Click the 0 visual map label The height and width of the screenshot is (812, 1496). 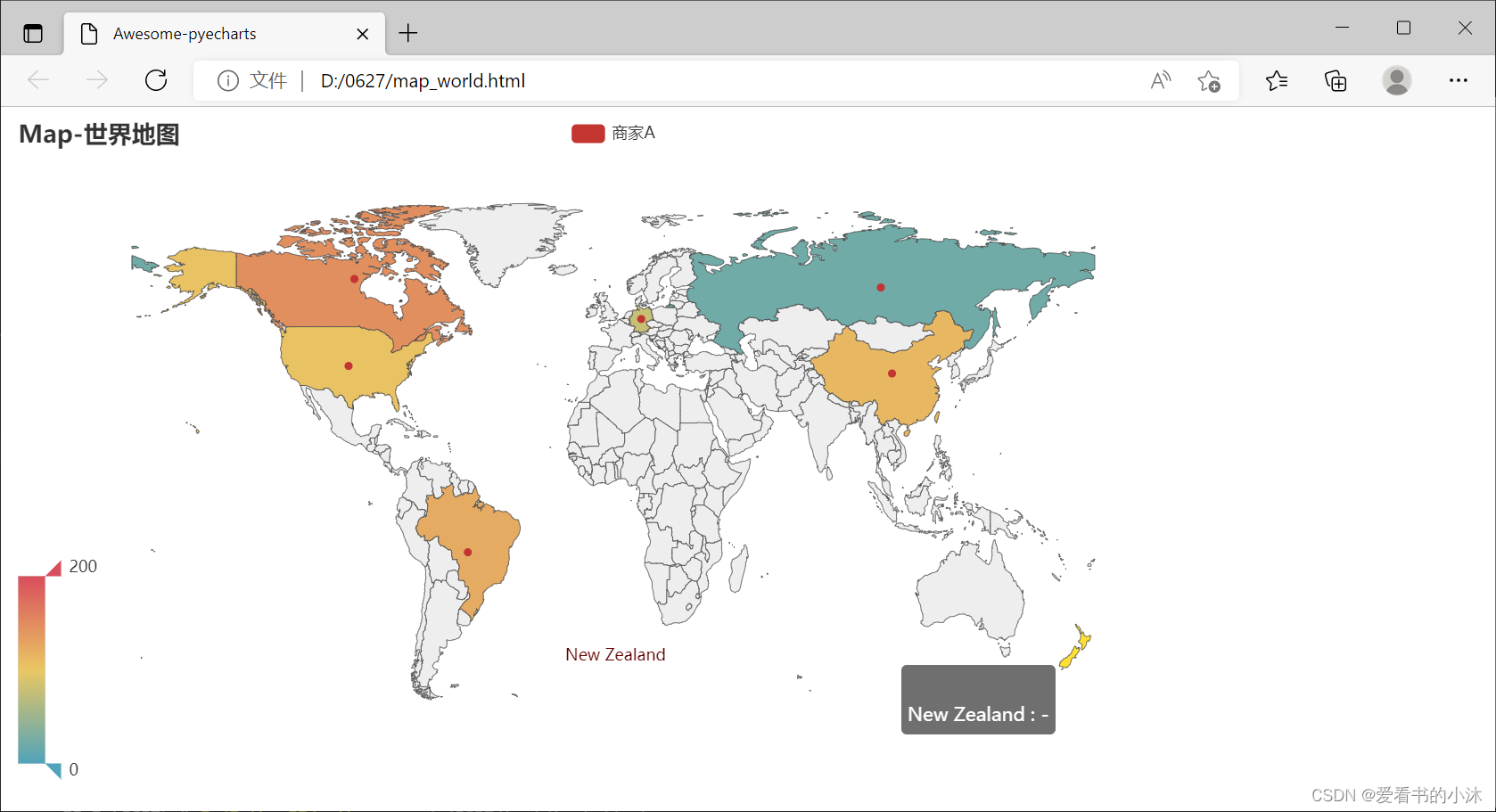(74, 769)
